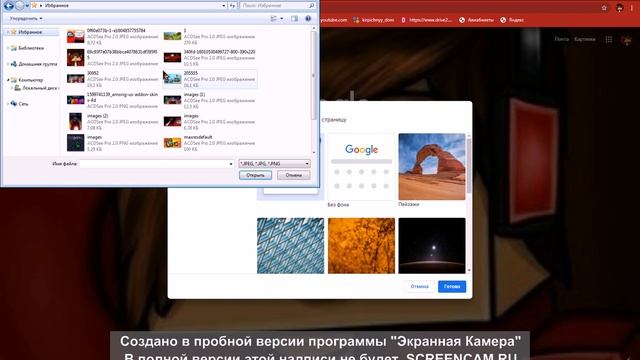Viewport: 640px width, 360px height.
Task: Open the Яндекс bookmark
Action: coord(512,20)
